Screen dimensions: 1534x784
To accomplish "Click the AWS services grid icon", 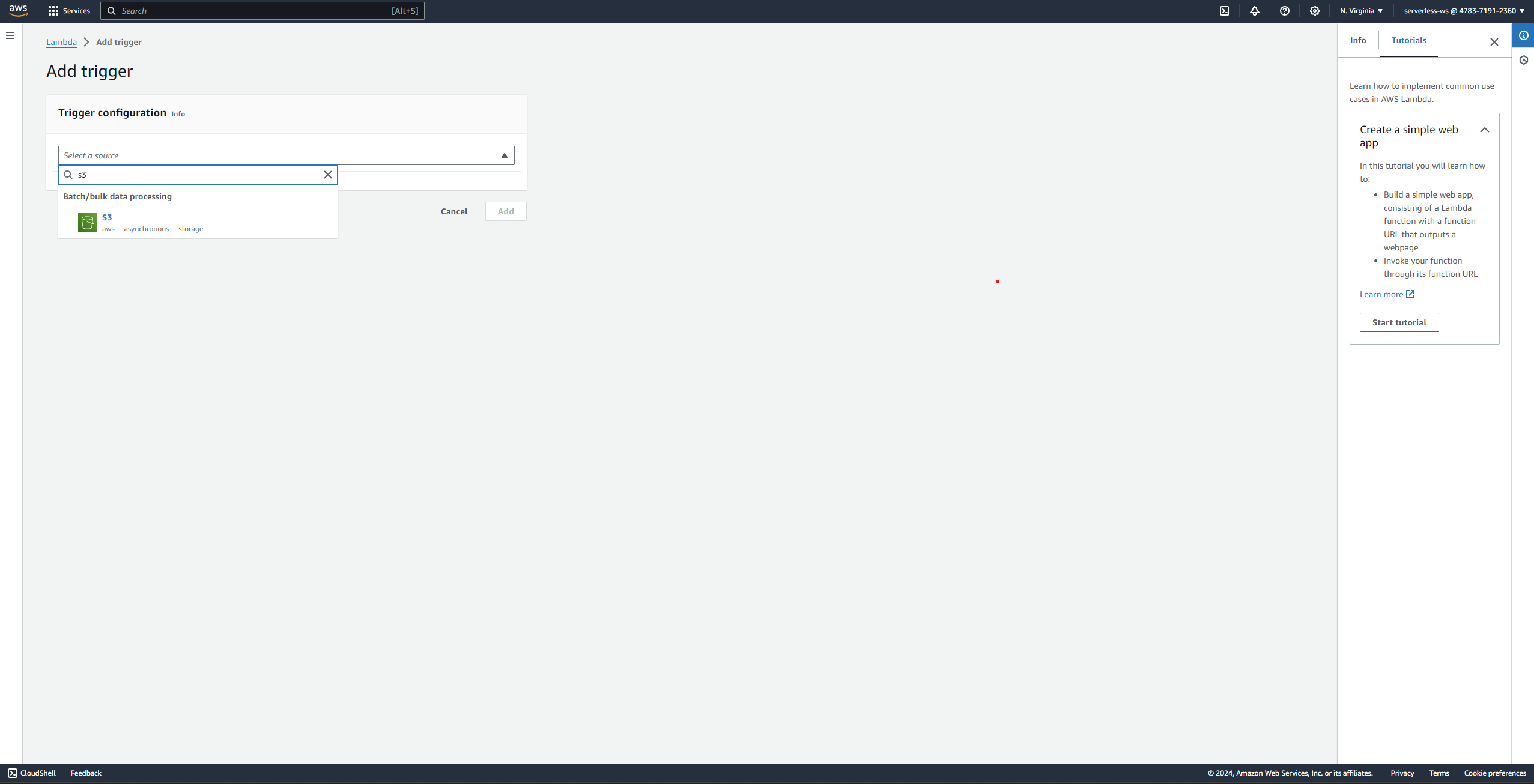I will (x=53, y=11).
